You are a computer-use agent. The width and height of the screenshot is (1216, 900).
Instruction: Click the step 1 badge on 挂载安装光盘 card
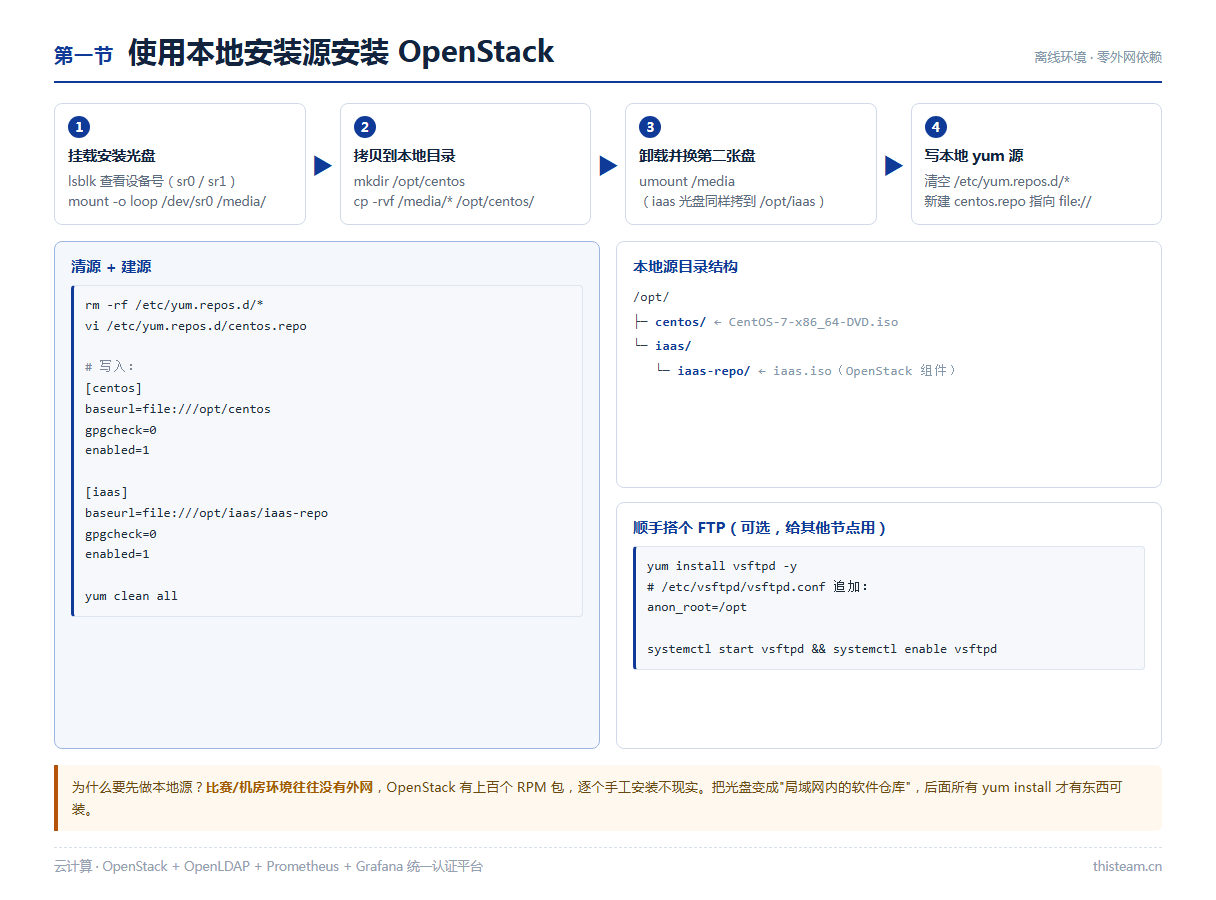pyautogui.click(x=79, y=127)
